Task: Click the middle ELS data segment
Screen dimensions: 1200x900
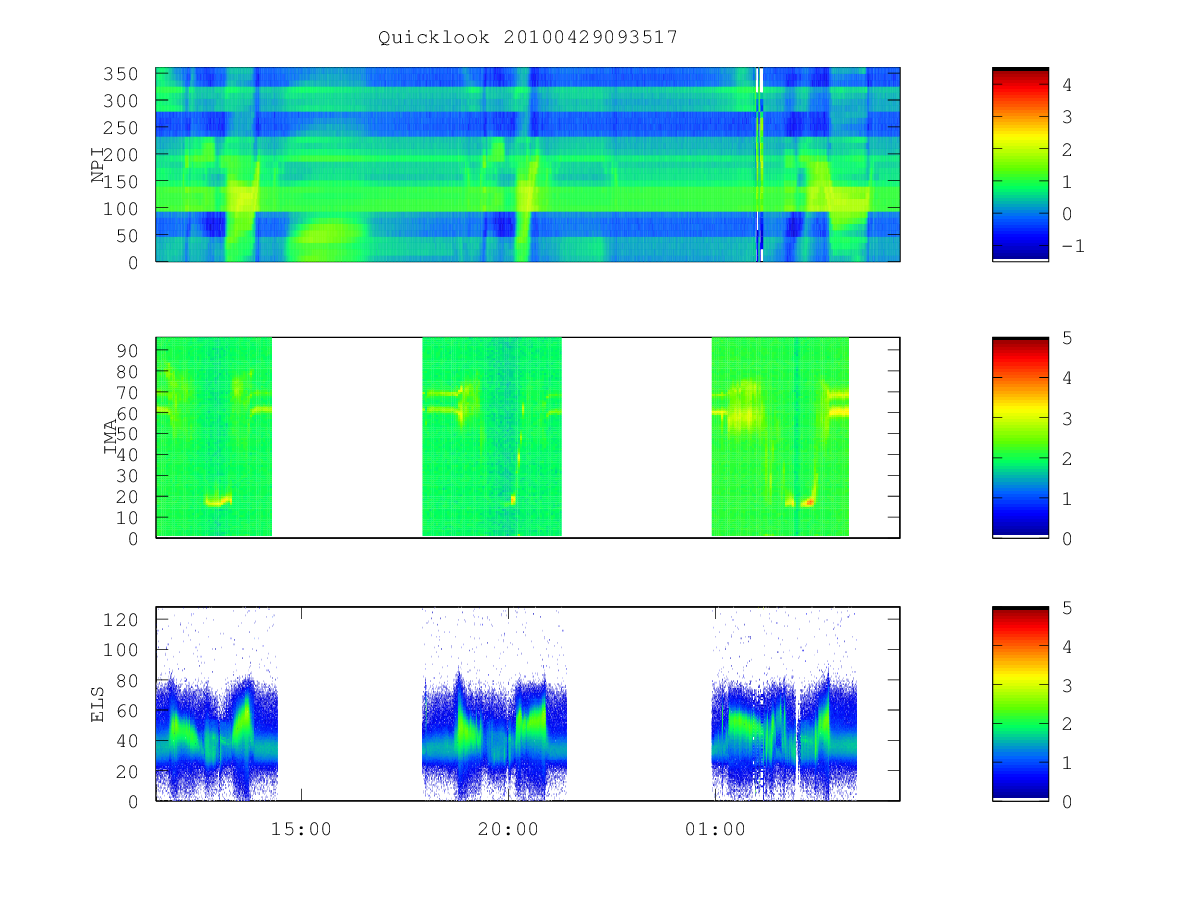Action: pos(494,704)
